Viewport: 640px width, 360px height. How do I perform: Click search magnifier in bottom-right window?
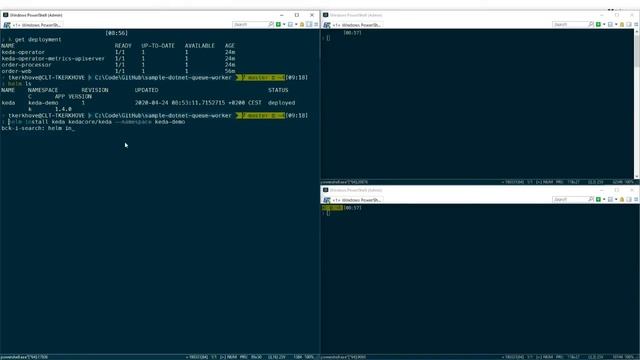coord(591,199)
